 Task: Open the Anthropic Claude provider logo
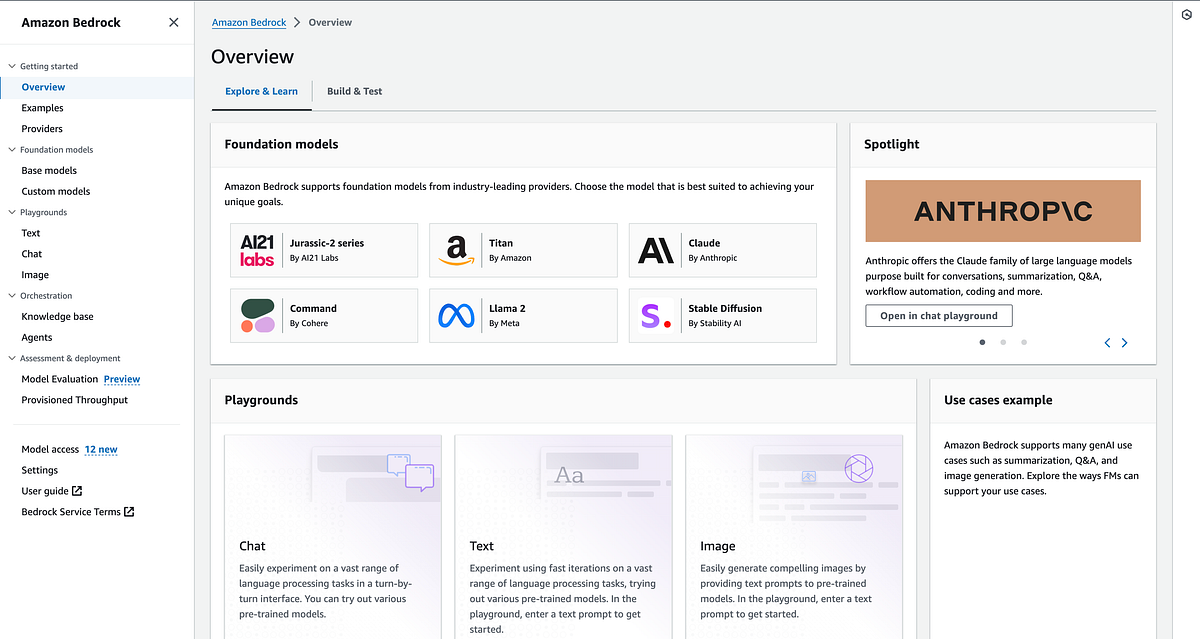pyautogui.click(x=657, y=250)
